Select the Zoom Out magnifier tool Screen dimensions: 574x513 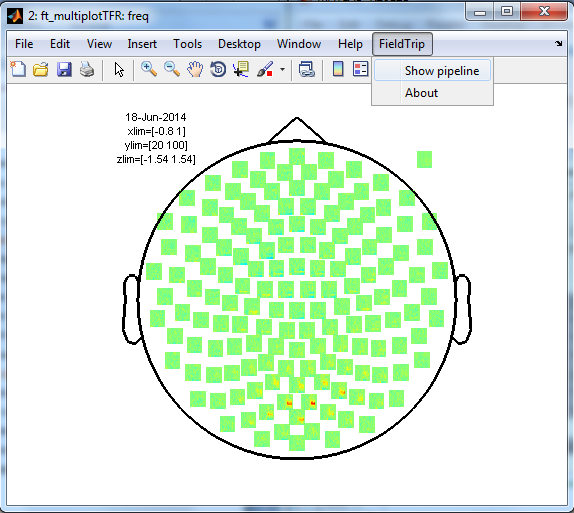(172, 69)
